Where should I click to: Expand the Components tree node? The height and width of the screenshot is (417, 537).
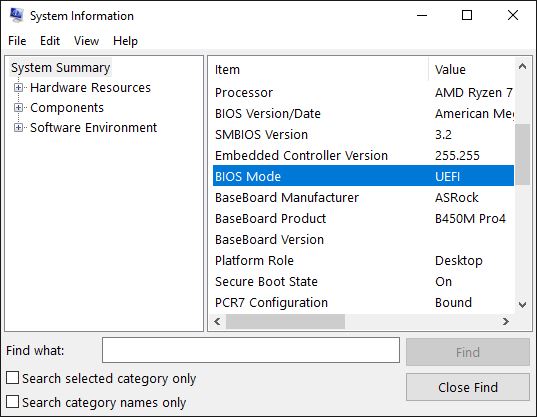[18, 108]
